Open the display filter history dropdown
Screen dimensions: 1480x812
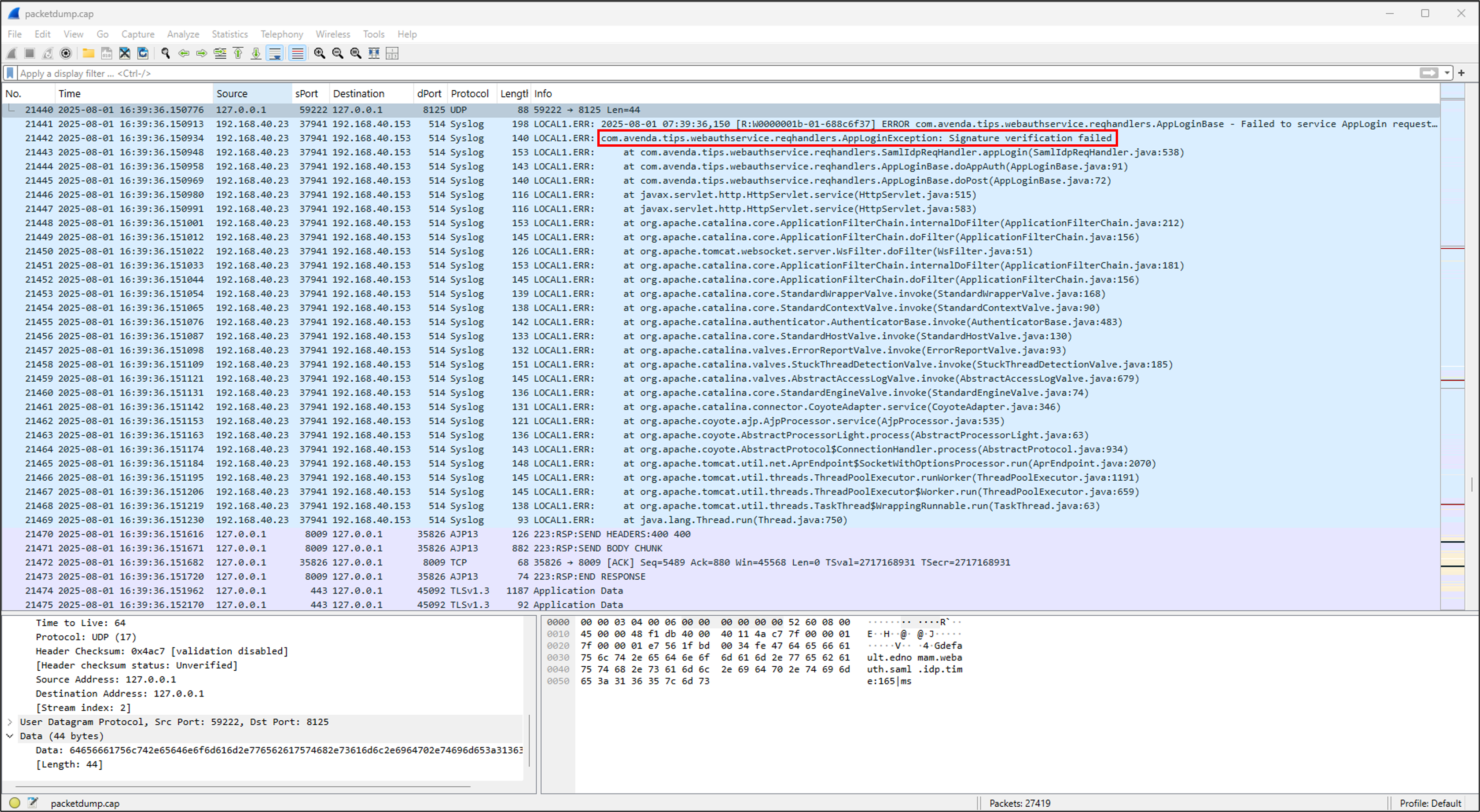click(x=1447, y=73)
